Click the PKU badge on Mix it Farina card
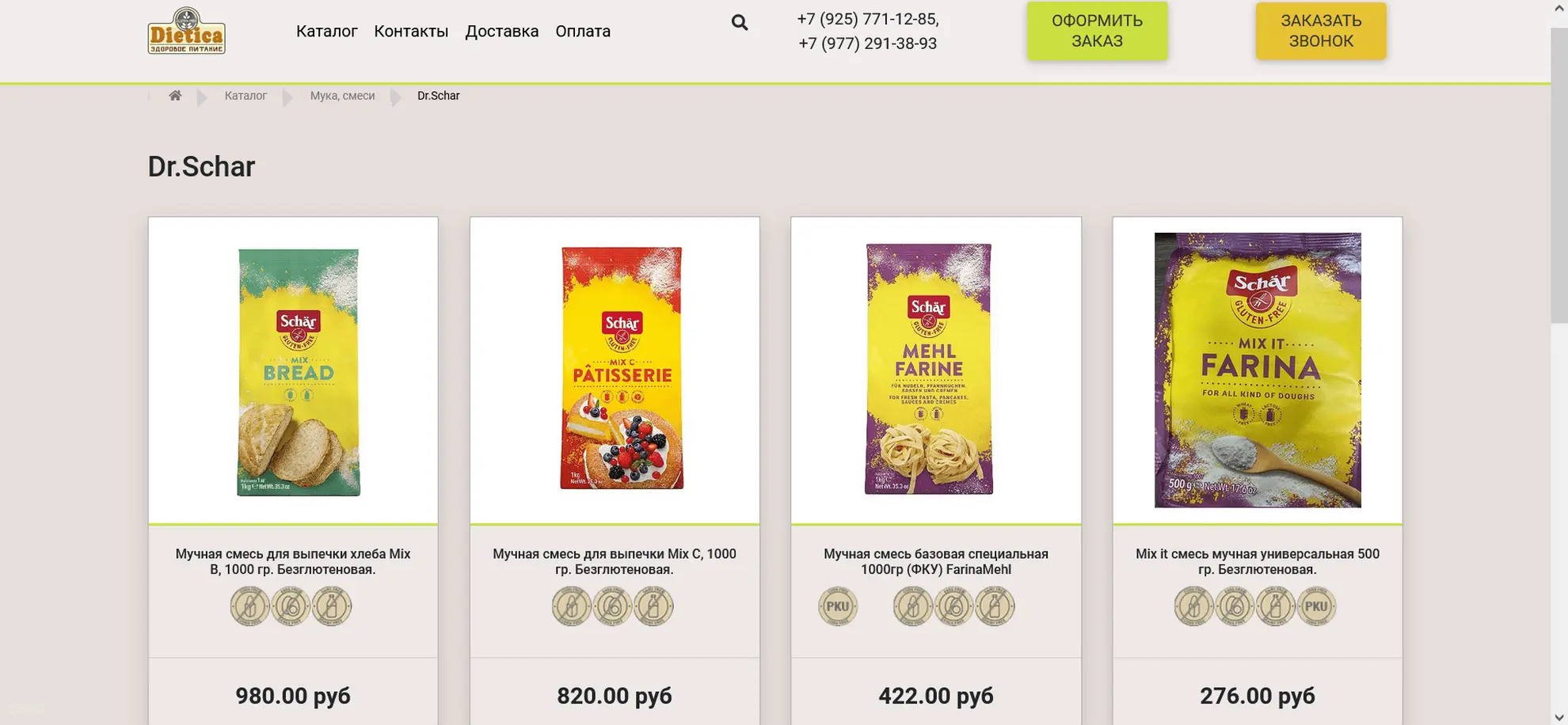 [x=1316, y=606]
